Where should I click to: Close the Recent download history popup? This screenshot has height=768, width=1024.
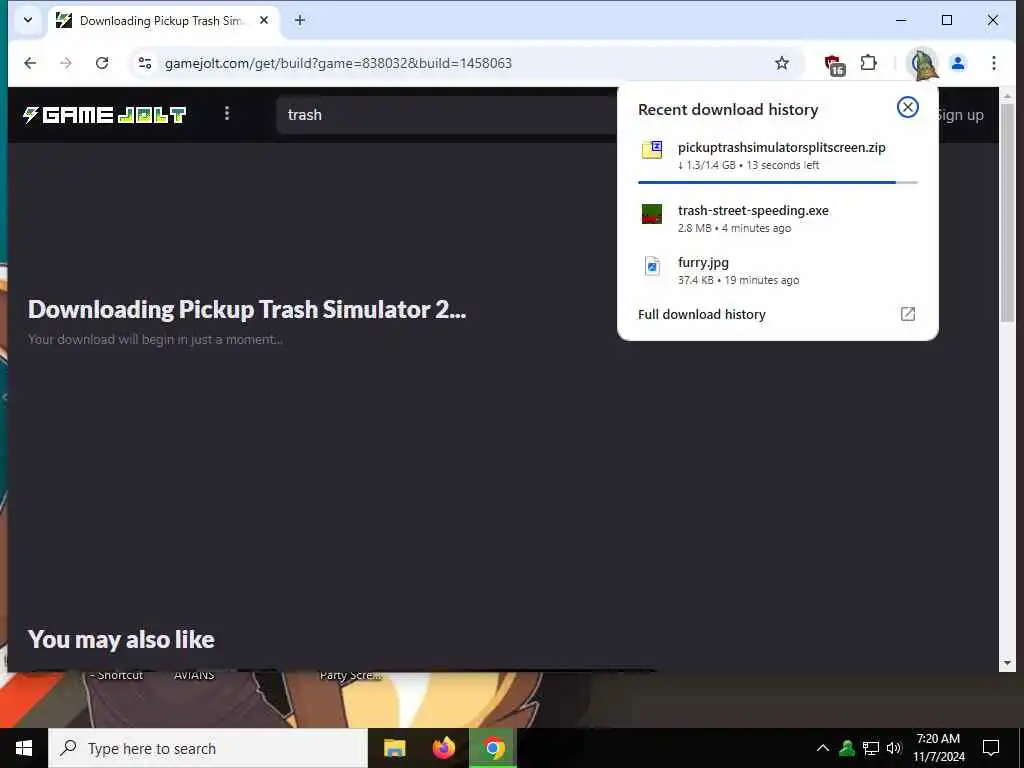(908, 107)
